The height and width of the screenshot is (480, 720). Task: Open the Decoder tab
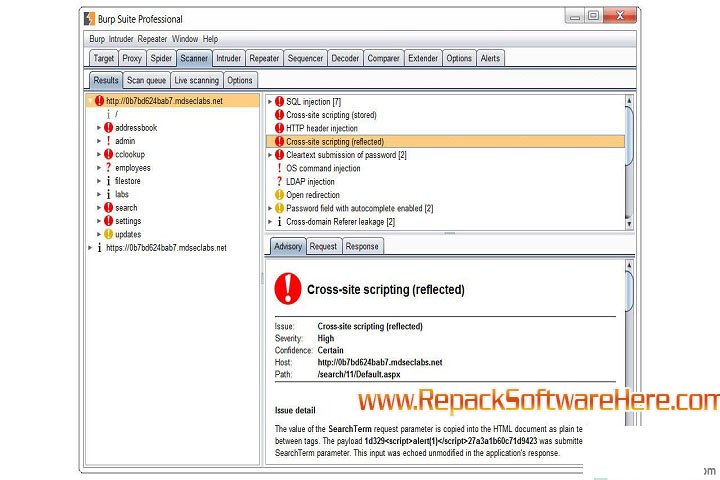pos(345,58)
